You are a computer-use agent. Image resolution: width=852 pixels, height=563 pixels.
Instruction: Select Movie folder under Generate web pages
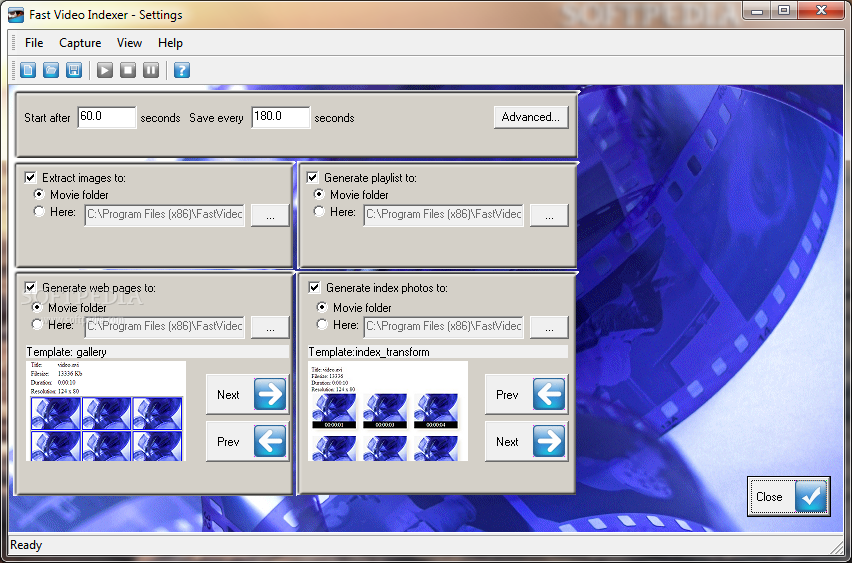click(x=37, y=308)
